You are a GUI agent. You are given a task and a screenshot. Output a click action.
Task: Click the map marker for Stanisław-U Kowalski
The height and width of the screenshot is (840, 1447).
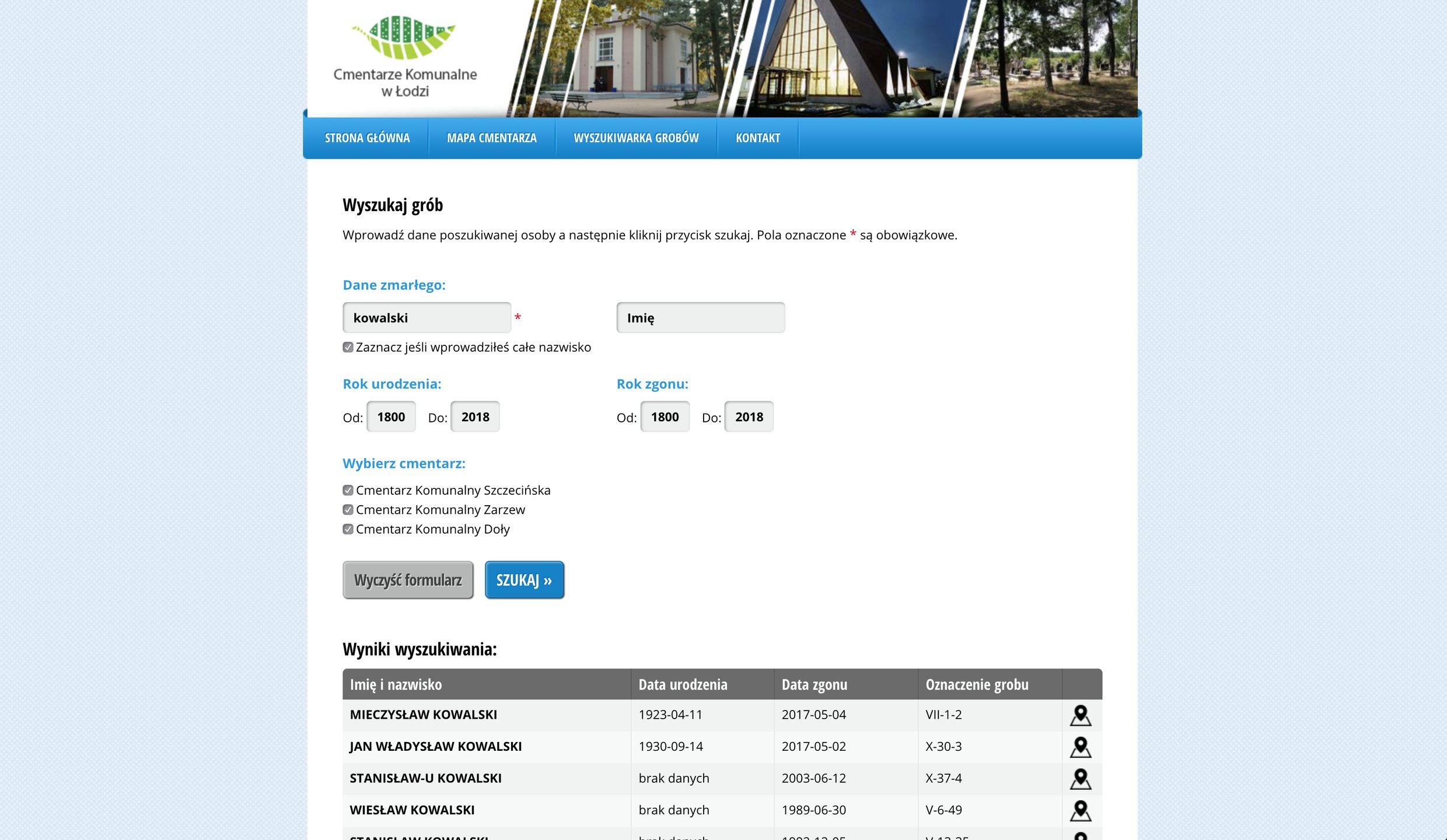(1081, 779)
